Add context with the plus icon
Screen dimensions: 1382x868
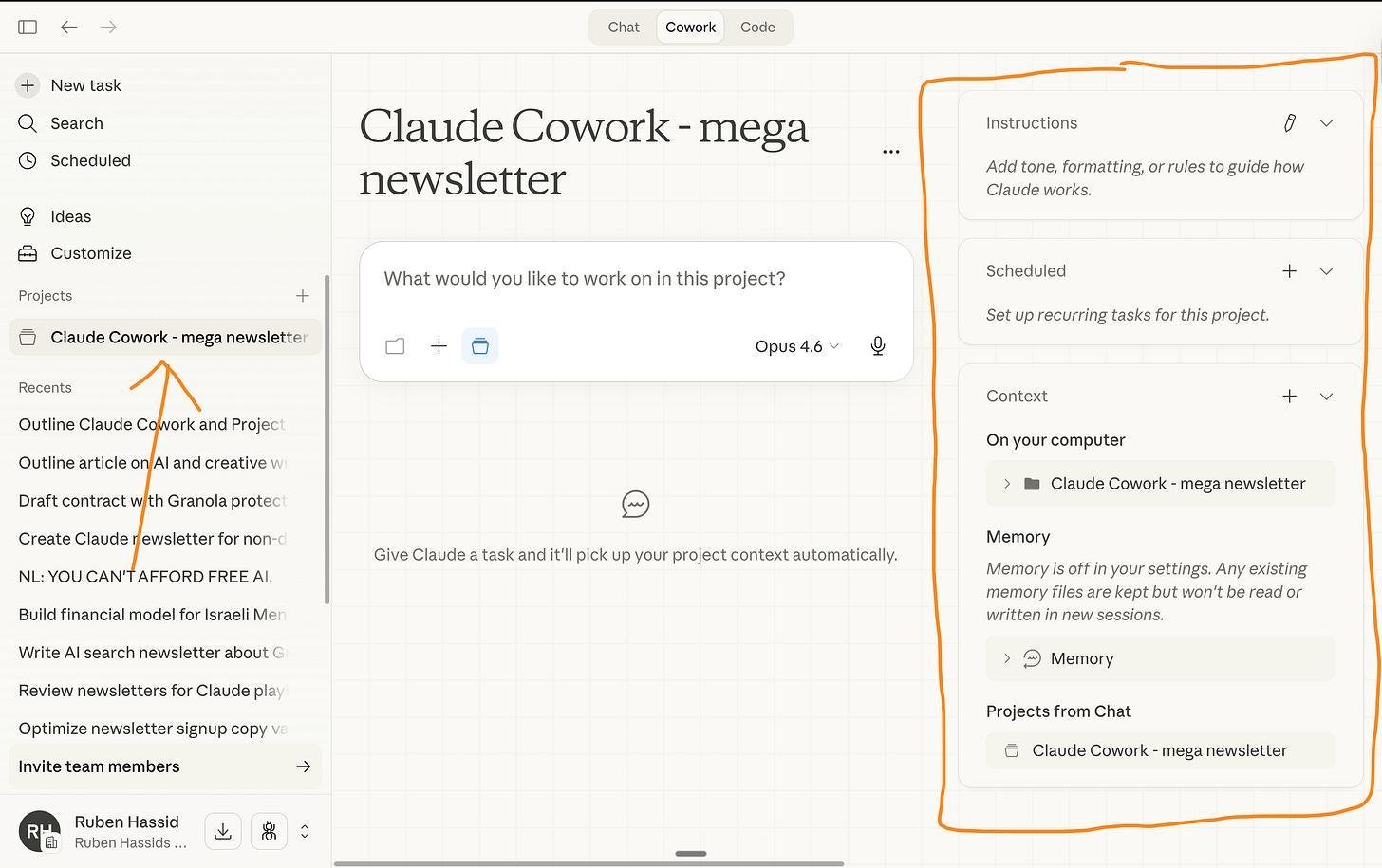tap(1289, 397)
